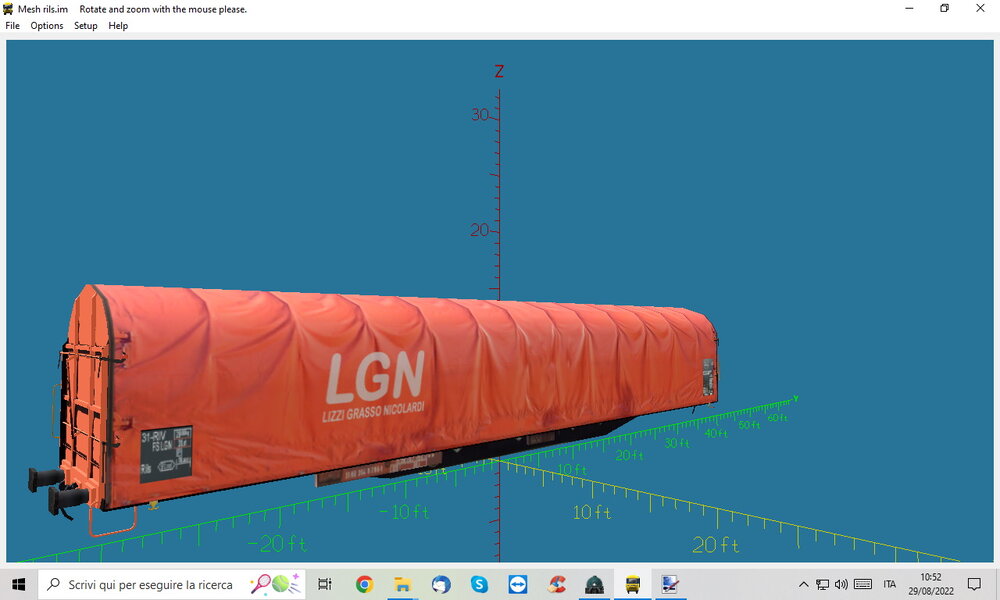Close the Mesh rils.im window
Screen dimensions: 1000x600
click(x=980, y=8)
